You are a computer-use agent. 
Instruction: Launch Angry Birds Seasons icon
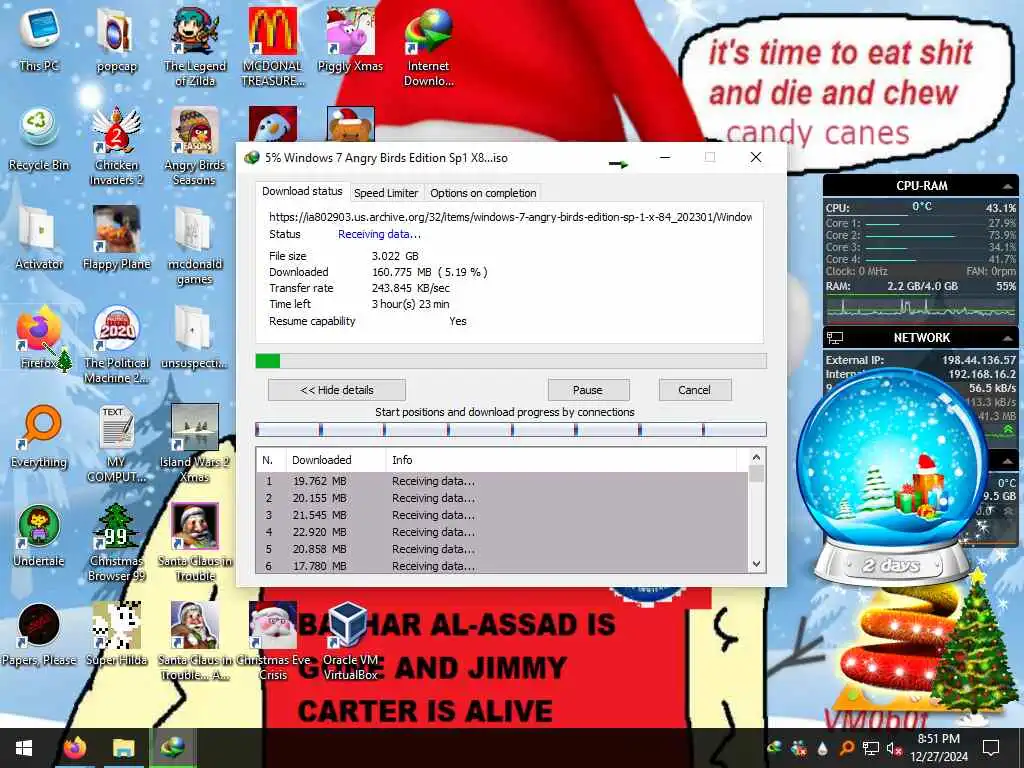195,145
